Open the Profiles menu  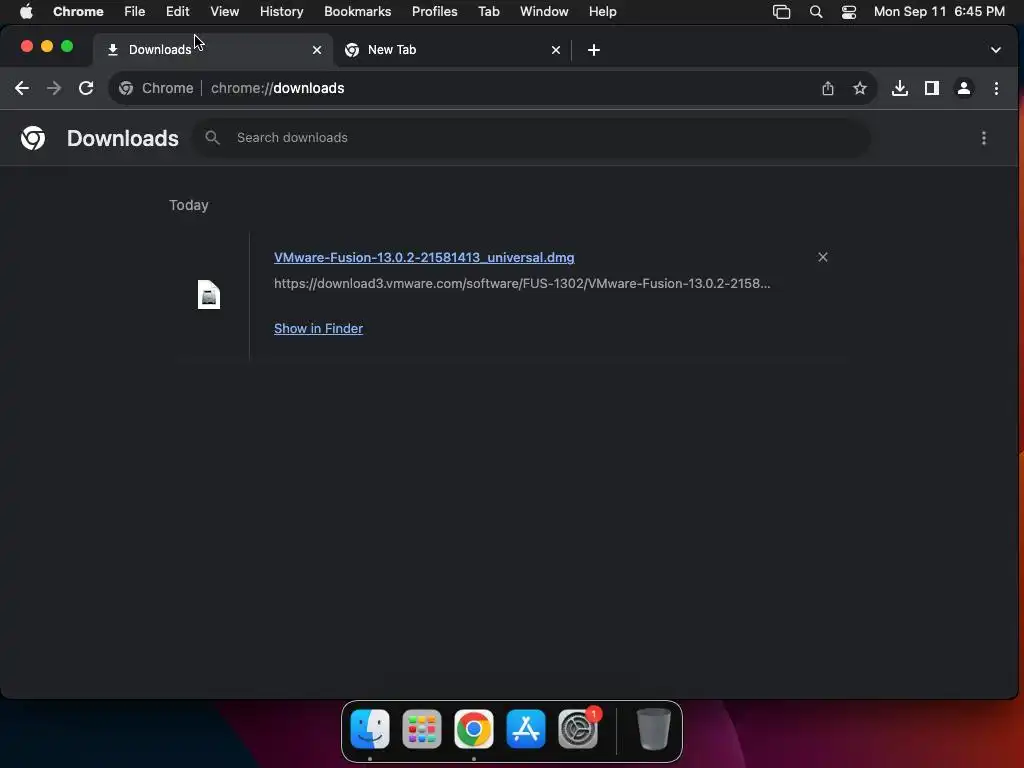[434, 12]
